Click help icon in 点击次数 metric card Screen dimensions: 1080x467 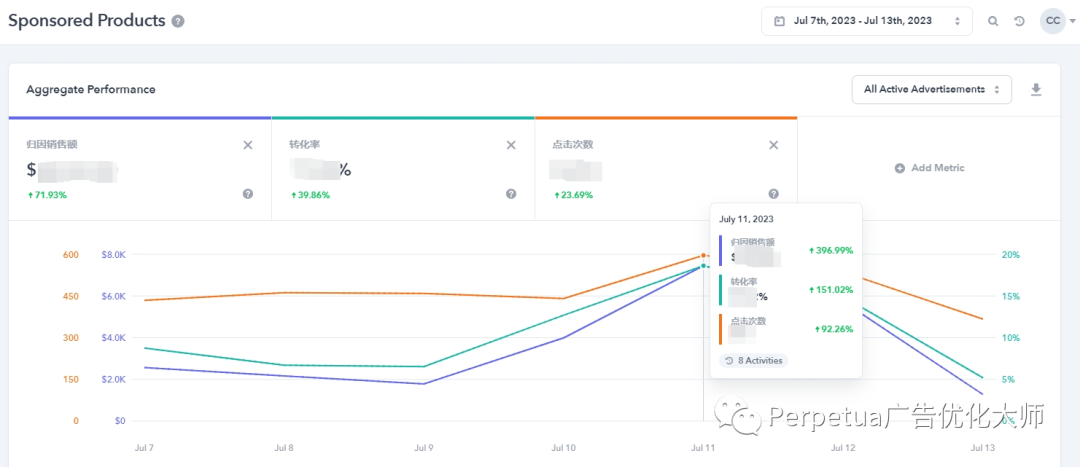point(773,194)
